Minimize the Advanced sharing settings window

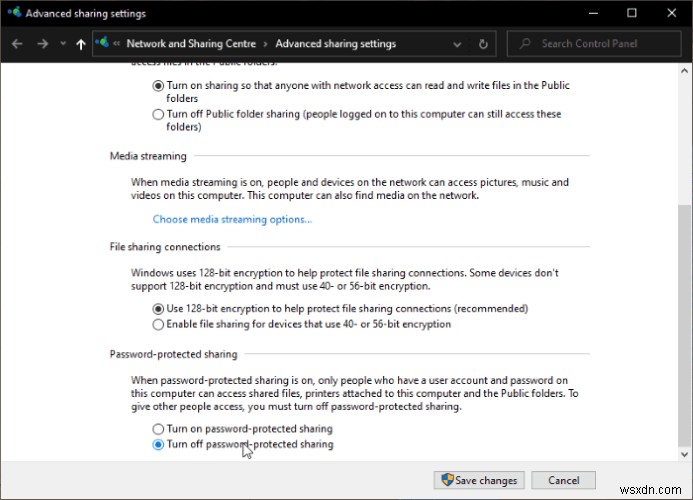pyautogui.click(x=594, y=13)
